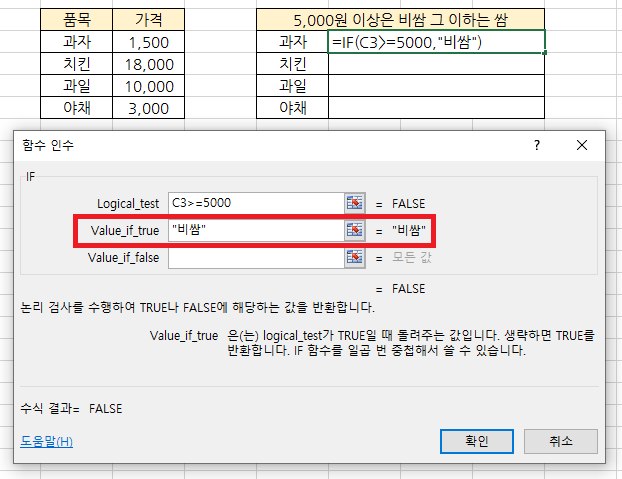Select 과자 in the 품목 table
Image resolution: width=622 pixels, height=479 pixels.
77,42
